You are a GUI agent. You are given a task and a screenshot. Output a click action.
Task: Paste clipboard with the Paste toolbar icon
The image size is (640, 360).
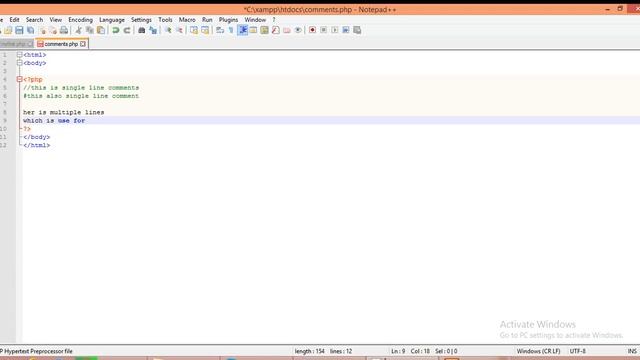101,30
